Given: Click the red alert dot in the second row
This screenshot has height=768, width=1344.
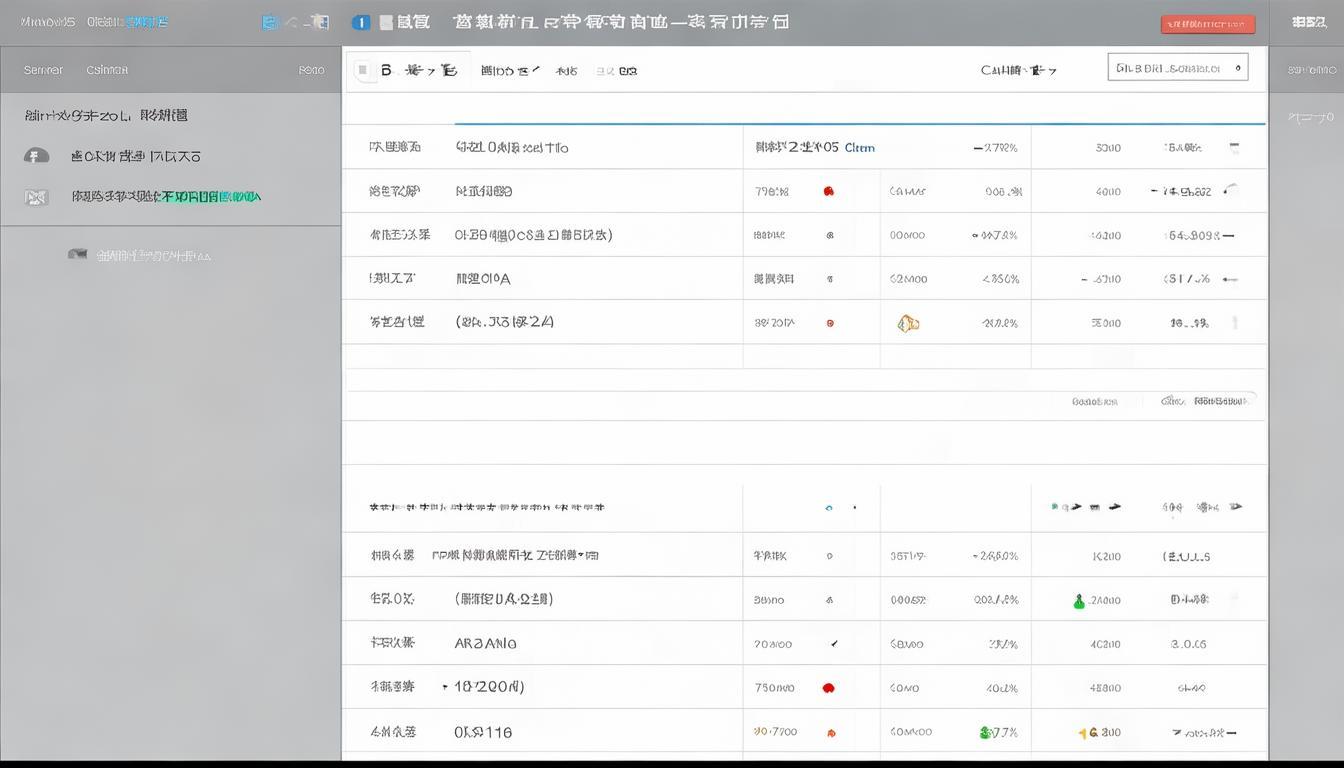Looking at the screenshot, I should (x=828, y=190).
